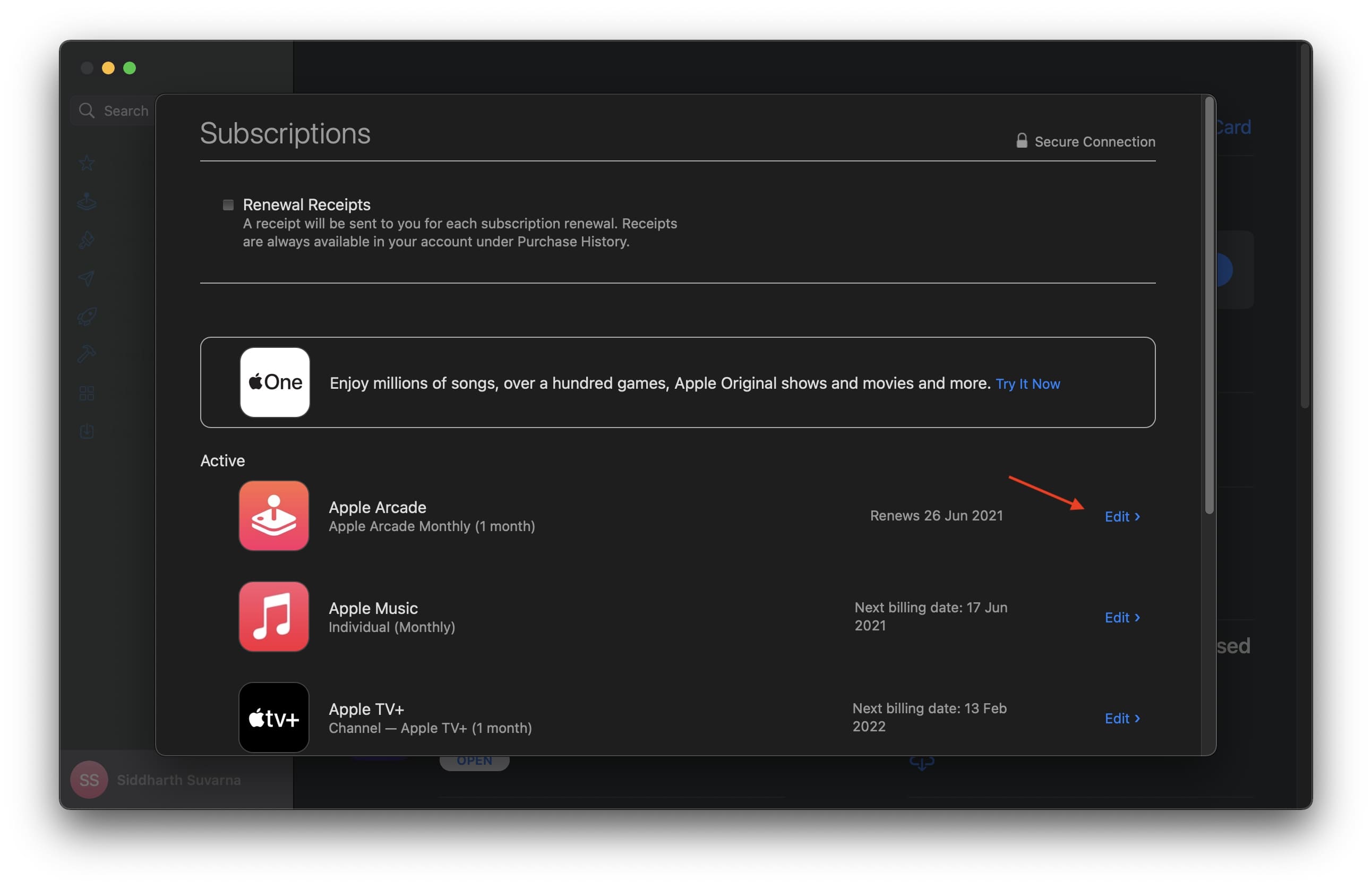Click the Subscriptions sheet scrollbar

click(1210, 305)
